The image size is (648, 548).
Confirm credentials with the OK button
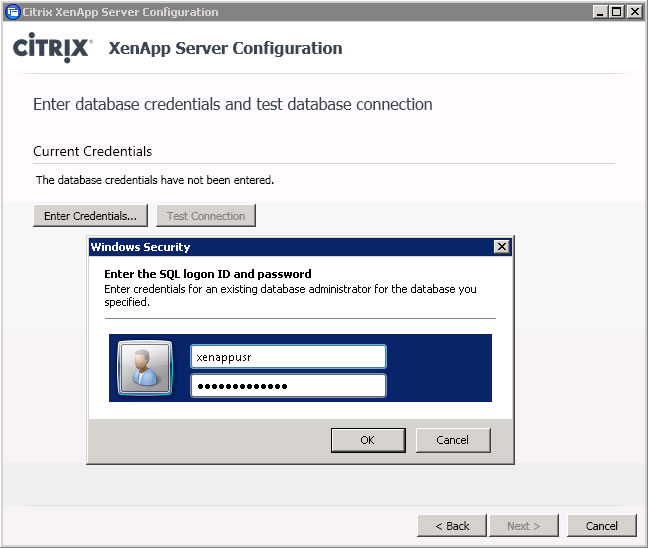[x=368, y=440]
